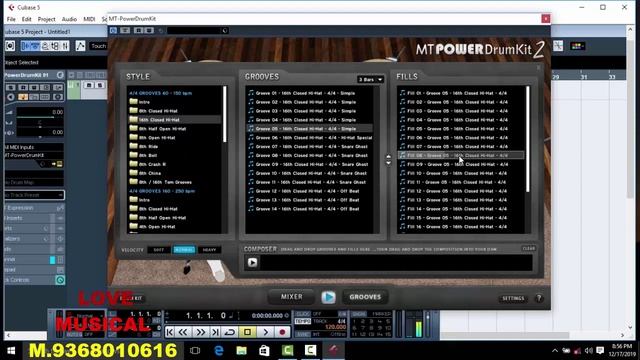This screenshot has width=640, height=360.
Task: Select the Heavy velocity option
Action: [209, 250]
